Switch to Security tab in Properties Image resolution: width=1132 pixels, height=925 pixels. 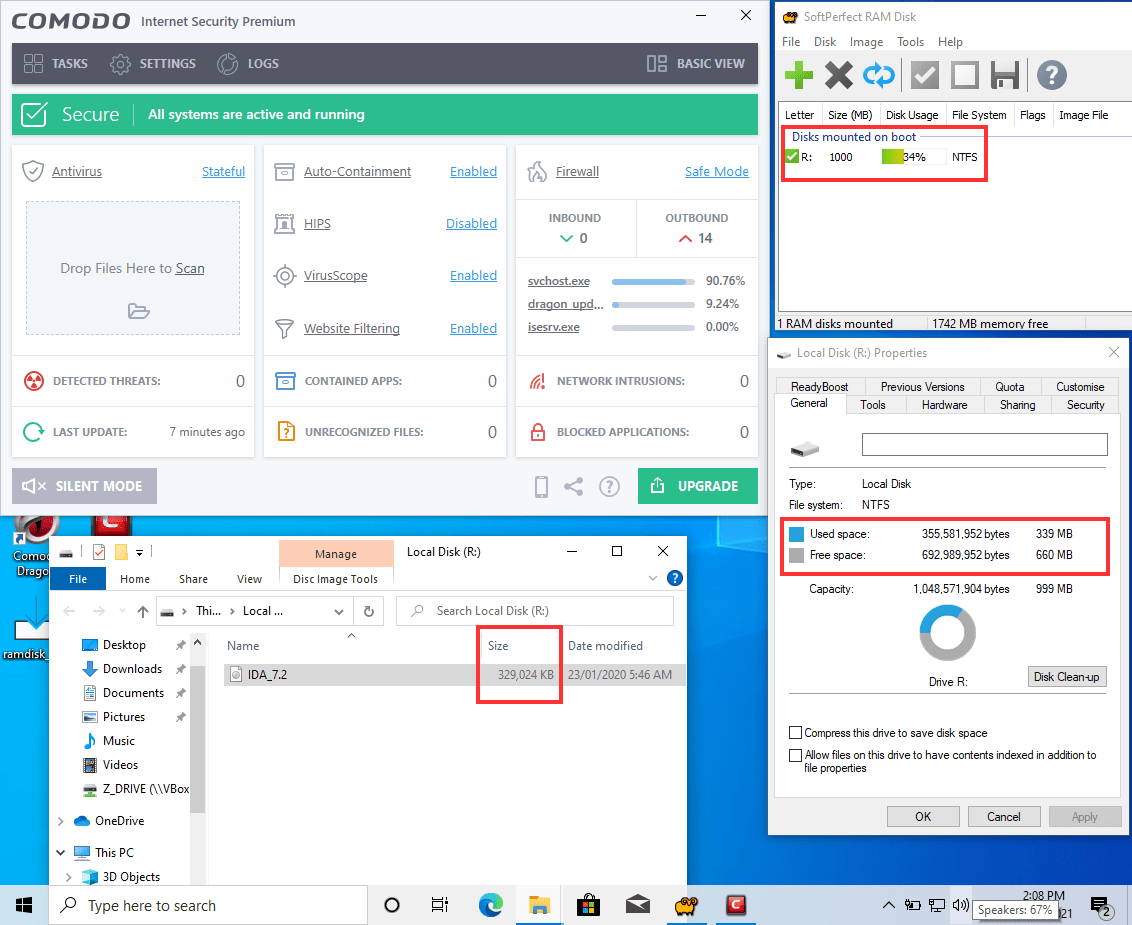coord(1085,405)
